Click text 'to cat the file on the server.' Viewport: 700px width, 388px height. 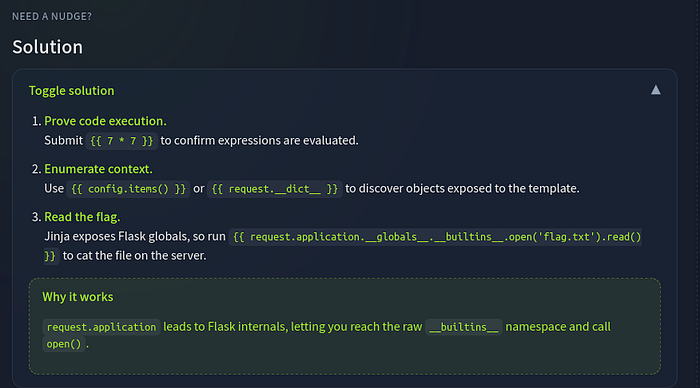(134, 255)
